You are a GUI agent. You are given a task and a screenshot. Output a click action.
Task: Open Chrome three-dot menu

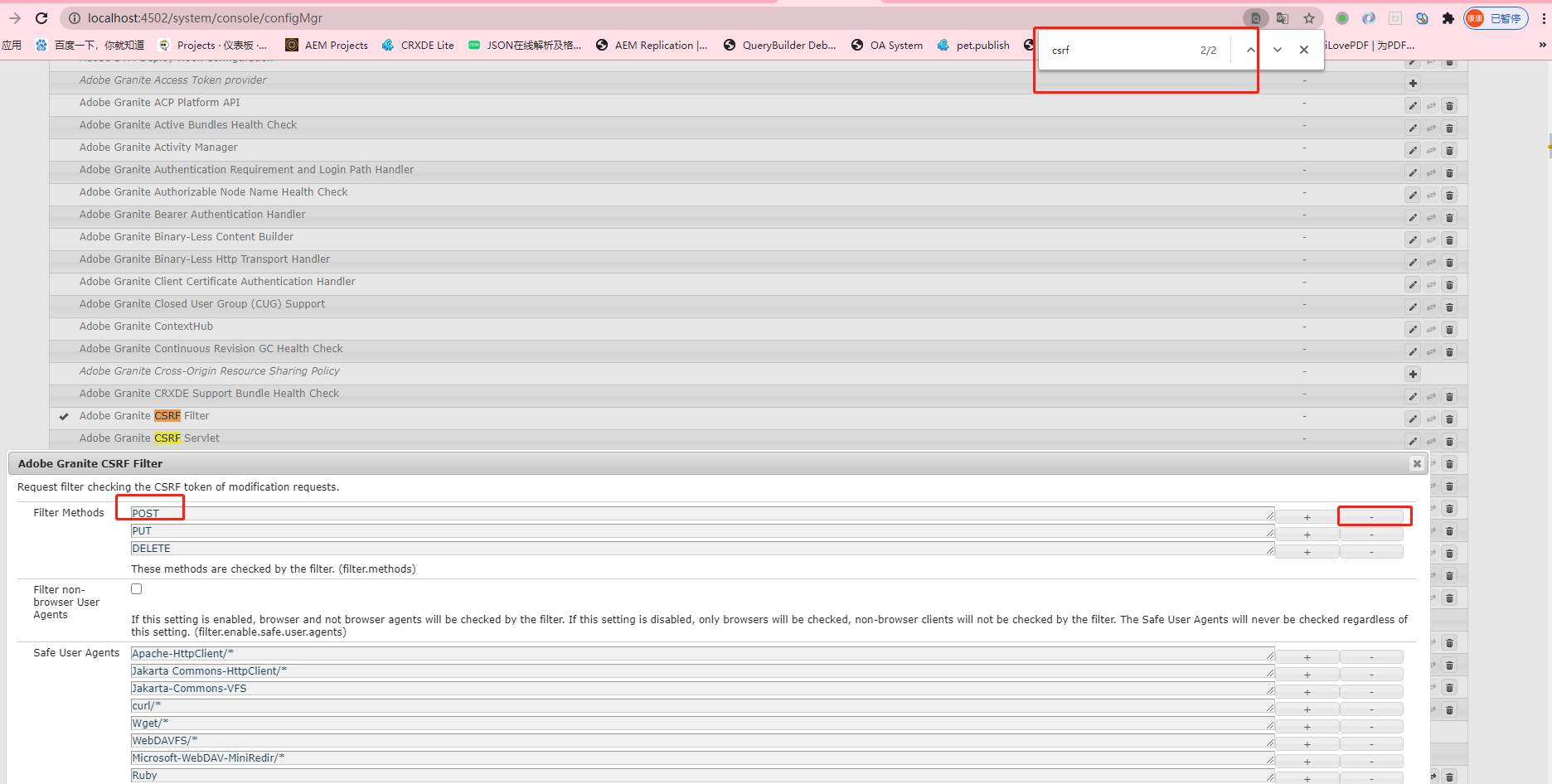(1543, 18)
